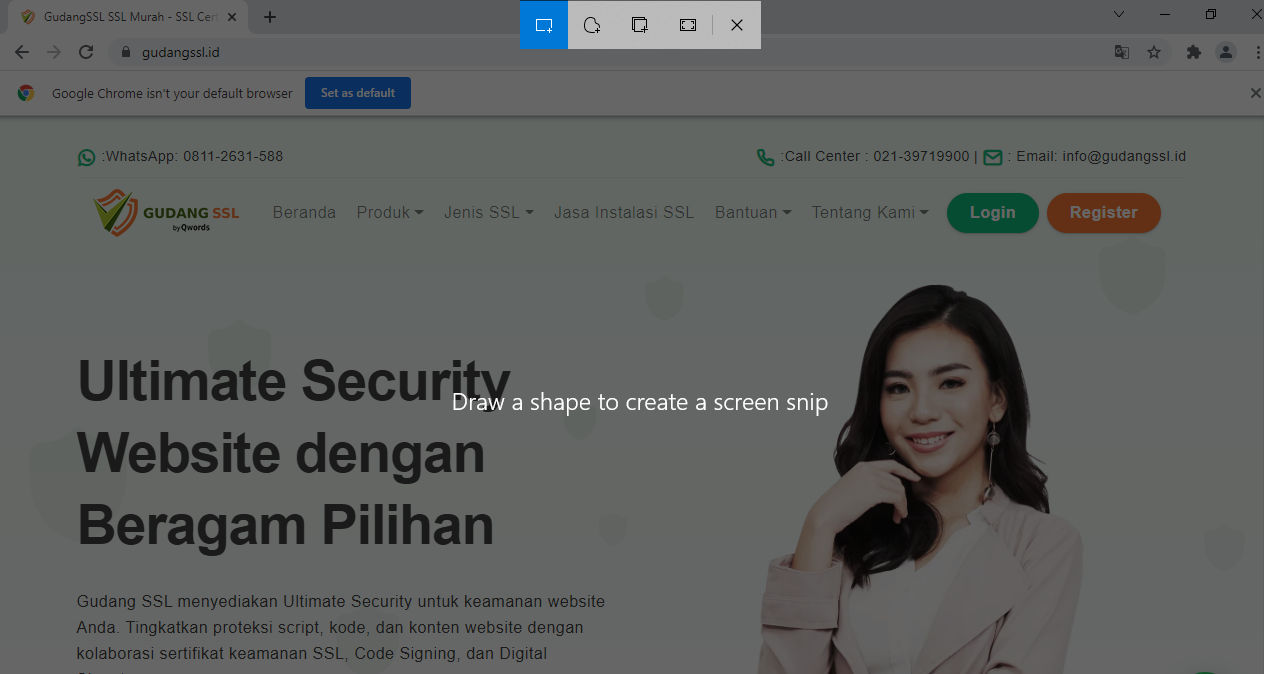Open Jasa Instalasi SSL page
The image size is (1264, 674).
[x=624, y=212]
